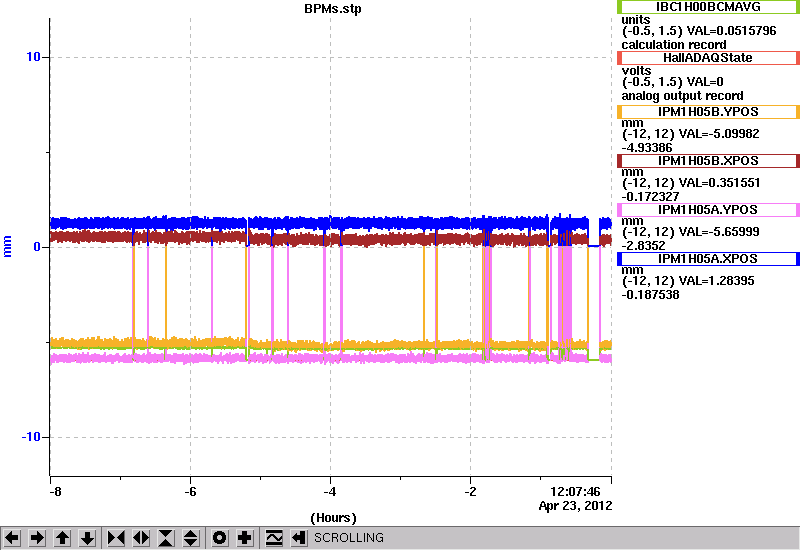
Task: Click the -0.172327 value under IPM1H05B.XPOS
Action: click(x=650, y=197)
